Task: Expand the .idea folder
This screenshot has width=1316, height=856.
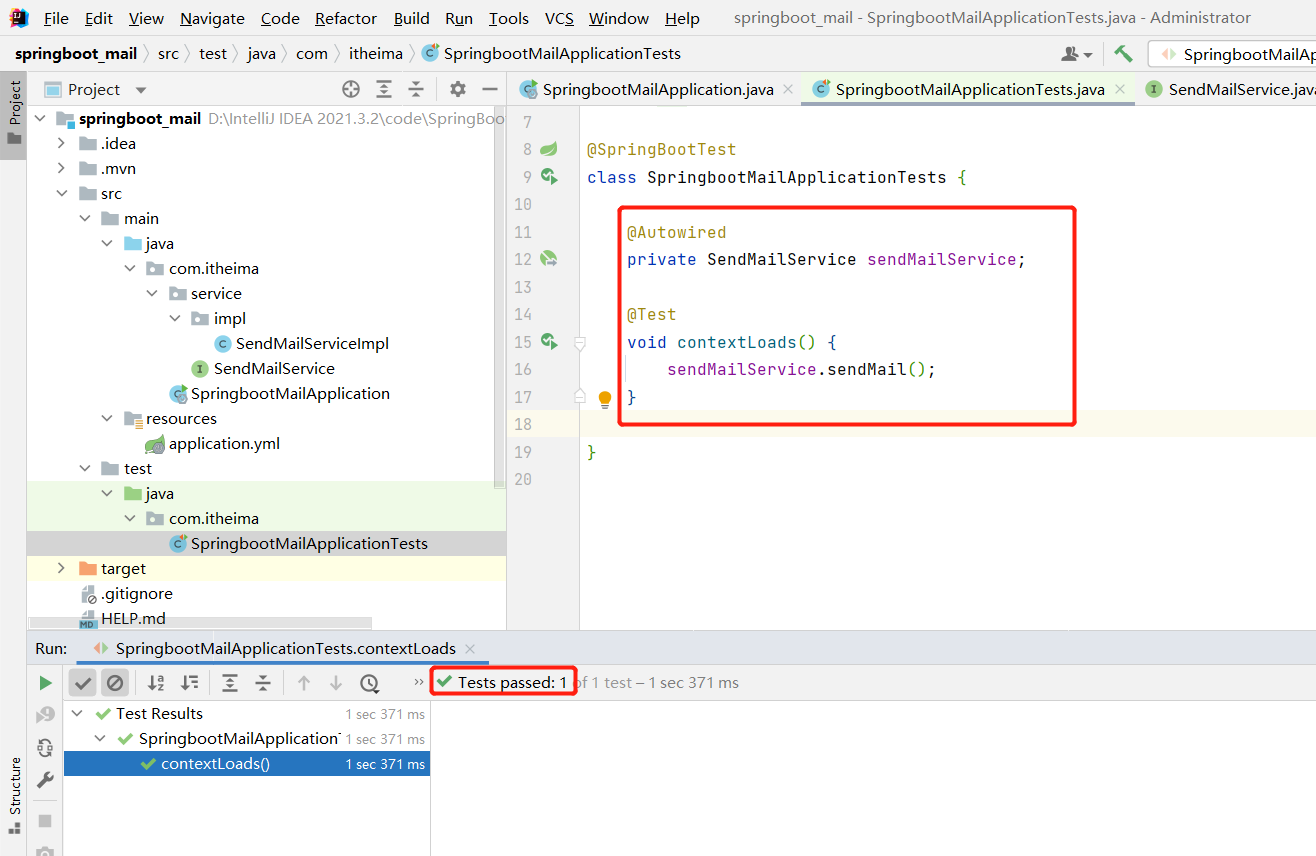Action: [x=62, y=143]
